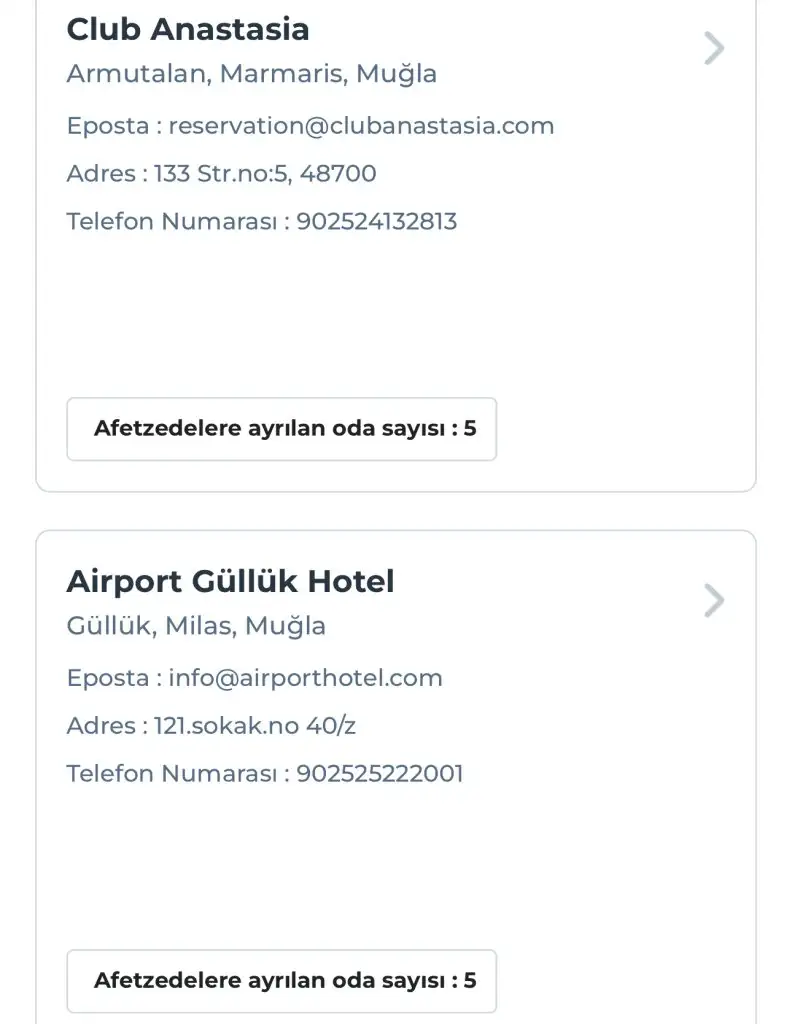The image size is (792, 1024).
Task: Click the 133 Str.no:5, 48700 address
Action: 265,174
